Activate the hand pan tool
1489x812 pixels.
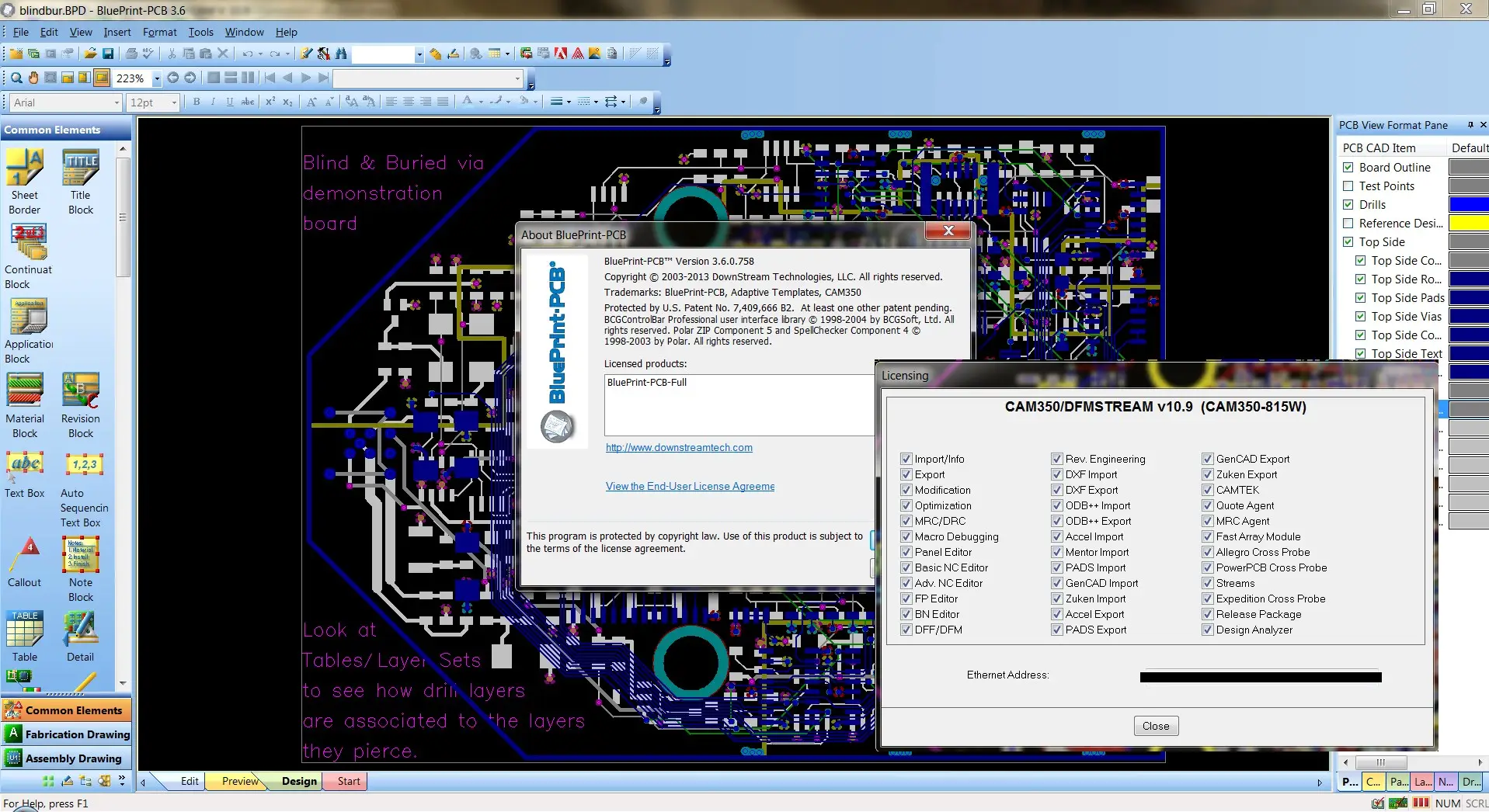coord(33,78)
